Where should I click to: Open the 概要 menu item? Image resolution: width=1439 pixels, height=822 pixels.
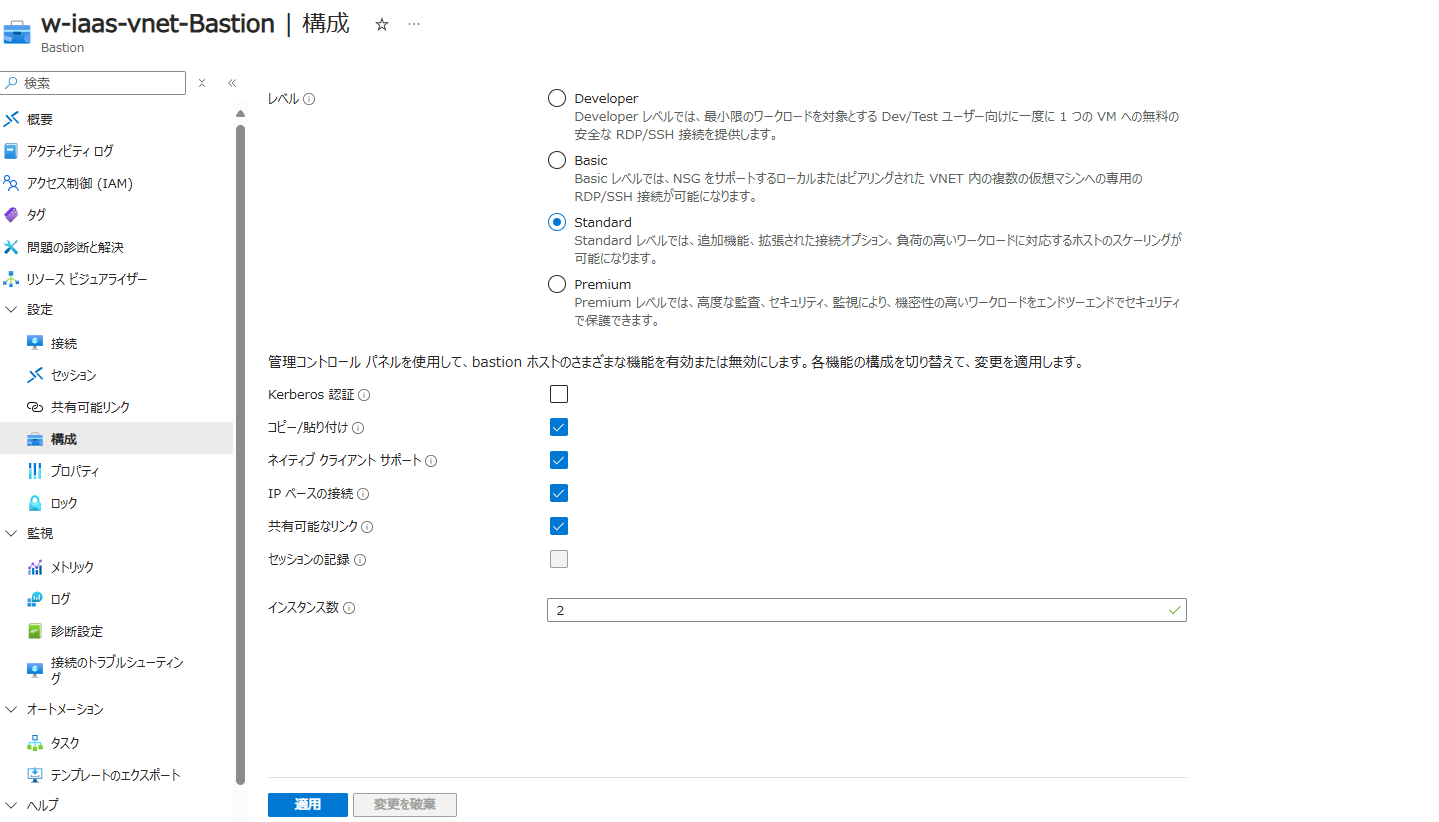tap(116, 119)
